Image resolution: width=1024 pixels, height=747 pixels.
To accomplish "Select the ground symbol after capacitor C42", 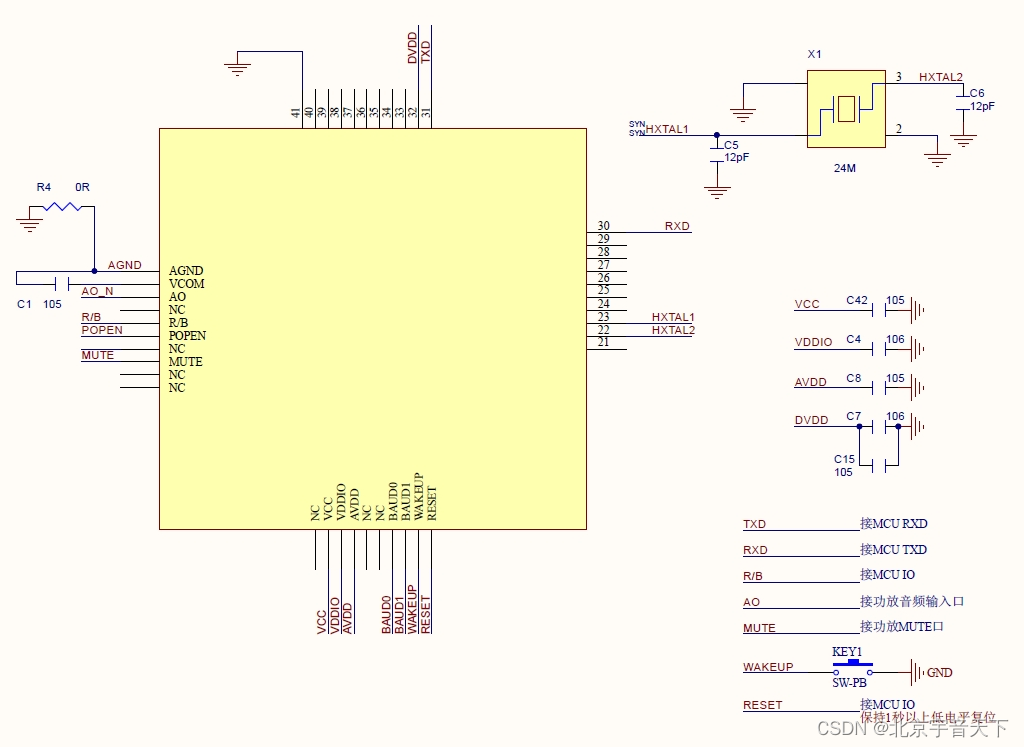I will pos(918,310).
